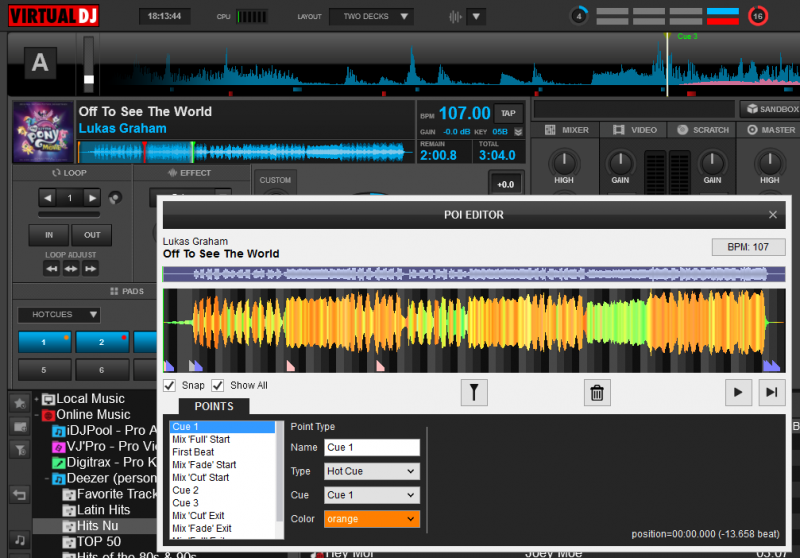Click the waveform style icon in top bar
800x558 pixels.
pos(455,17)
